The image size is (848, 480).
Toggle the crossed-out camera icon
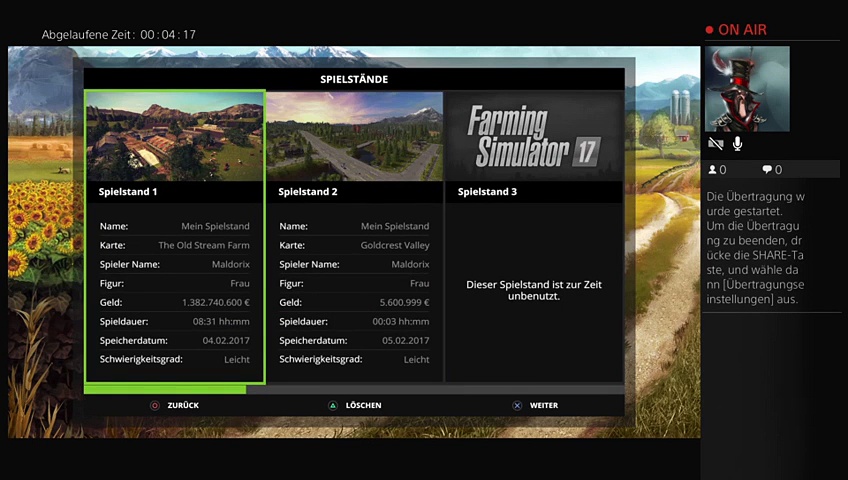point(715,144)
